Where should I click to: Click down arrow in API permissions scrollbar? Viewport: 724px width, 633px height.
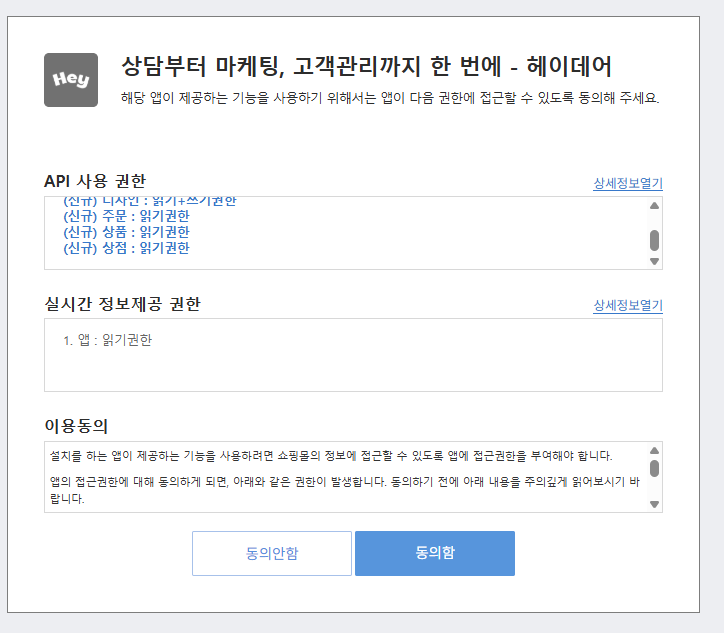[x=654, y=261]
